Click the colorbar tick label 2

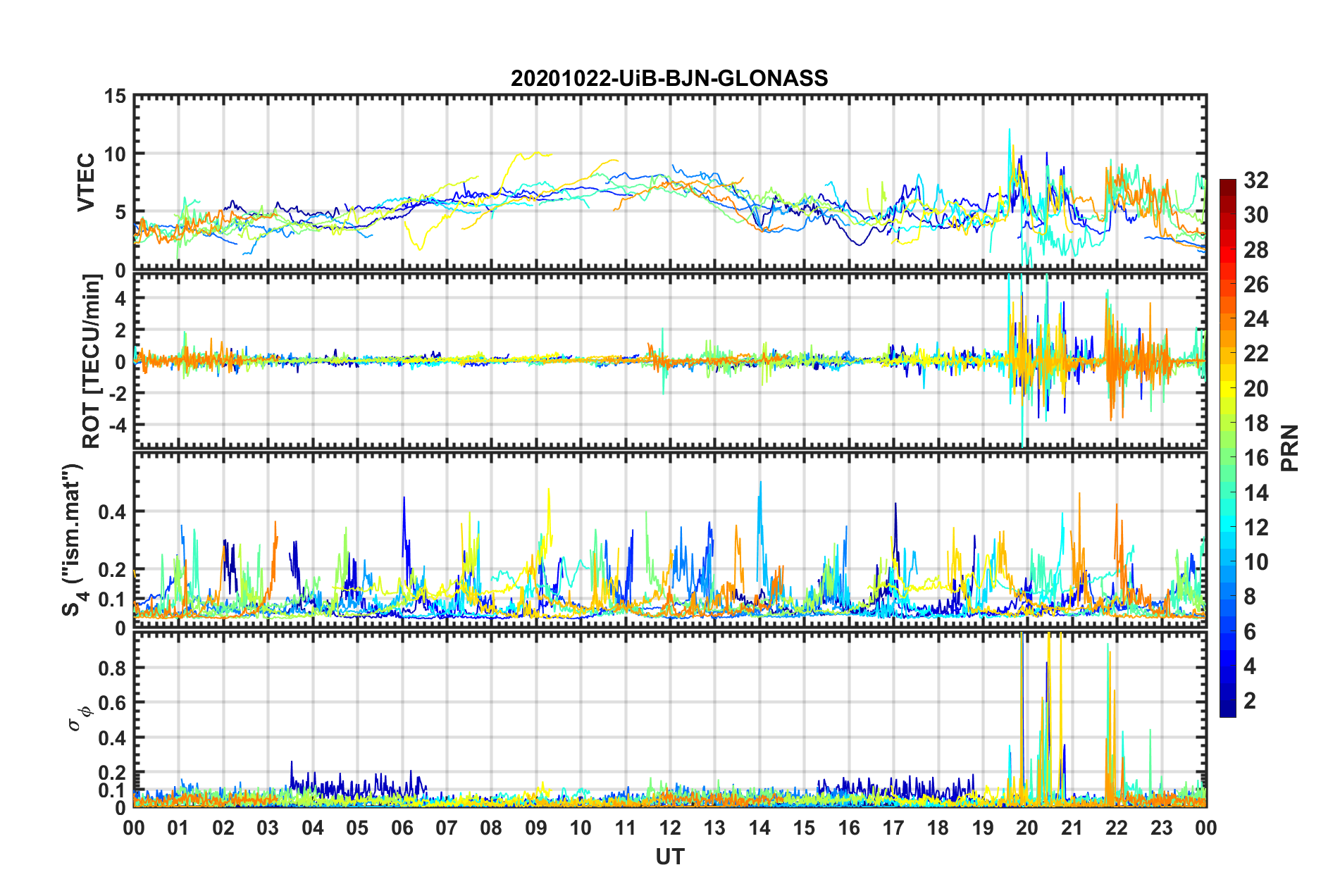tap(1250, 701)
